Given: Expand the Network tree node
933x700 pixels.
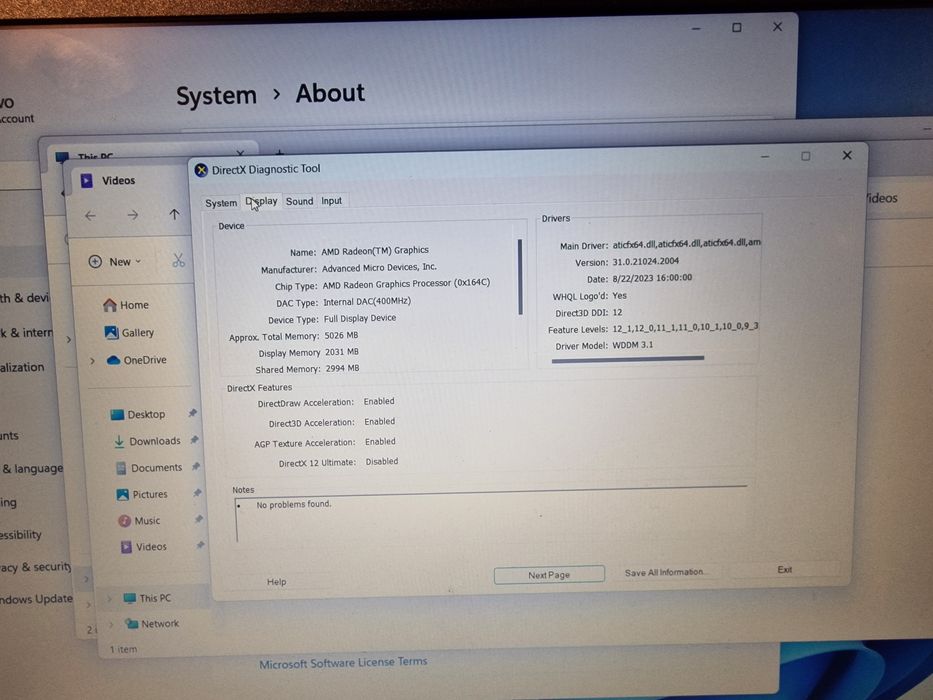Looking at the screenshot, I should (x=112, y=624).
